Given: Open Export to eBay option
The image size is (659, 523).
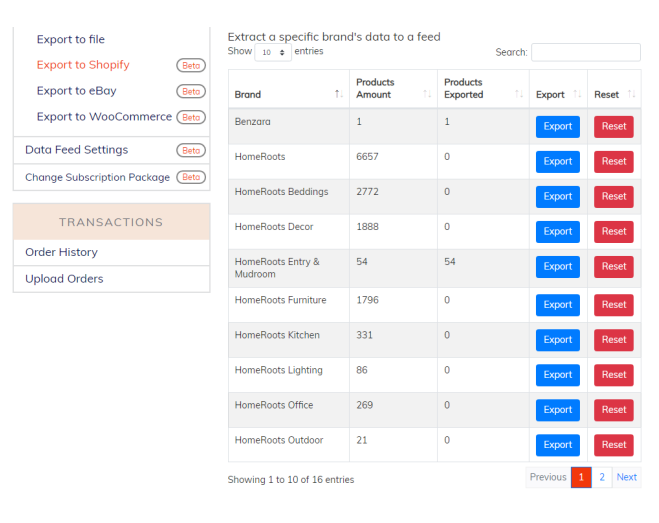Looking at the screenshot, I should [76, 91].
